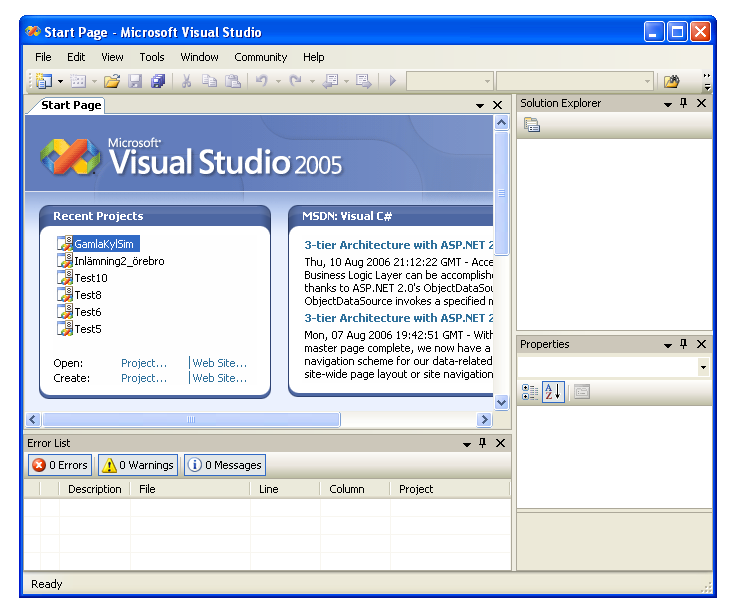The image size is (733, 616).
Task: Open the File menu
Action: [x=43, y=57]
